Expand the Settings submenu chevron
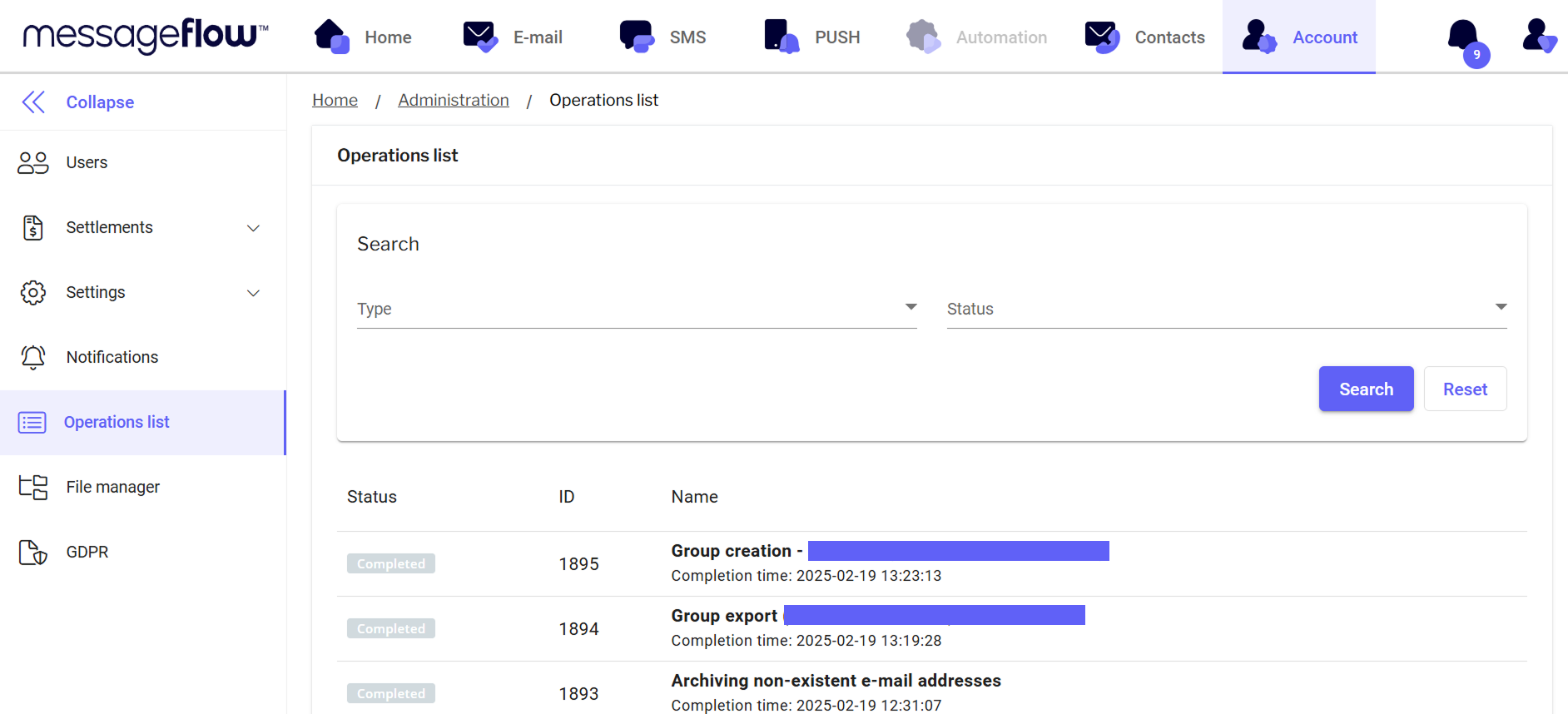1568x714 pixels. click(254, 293)
